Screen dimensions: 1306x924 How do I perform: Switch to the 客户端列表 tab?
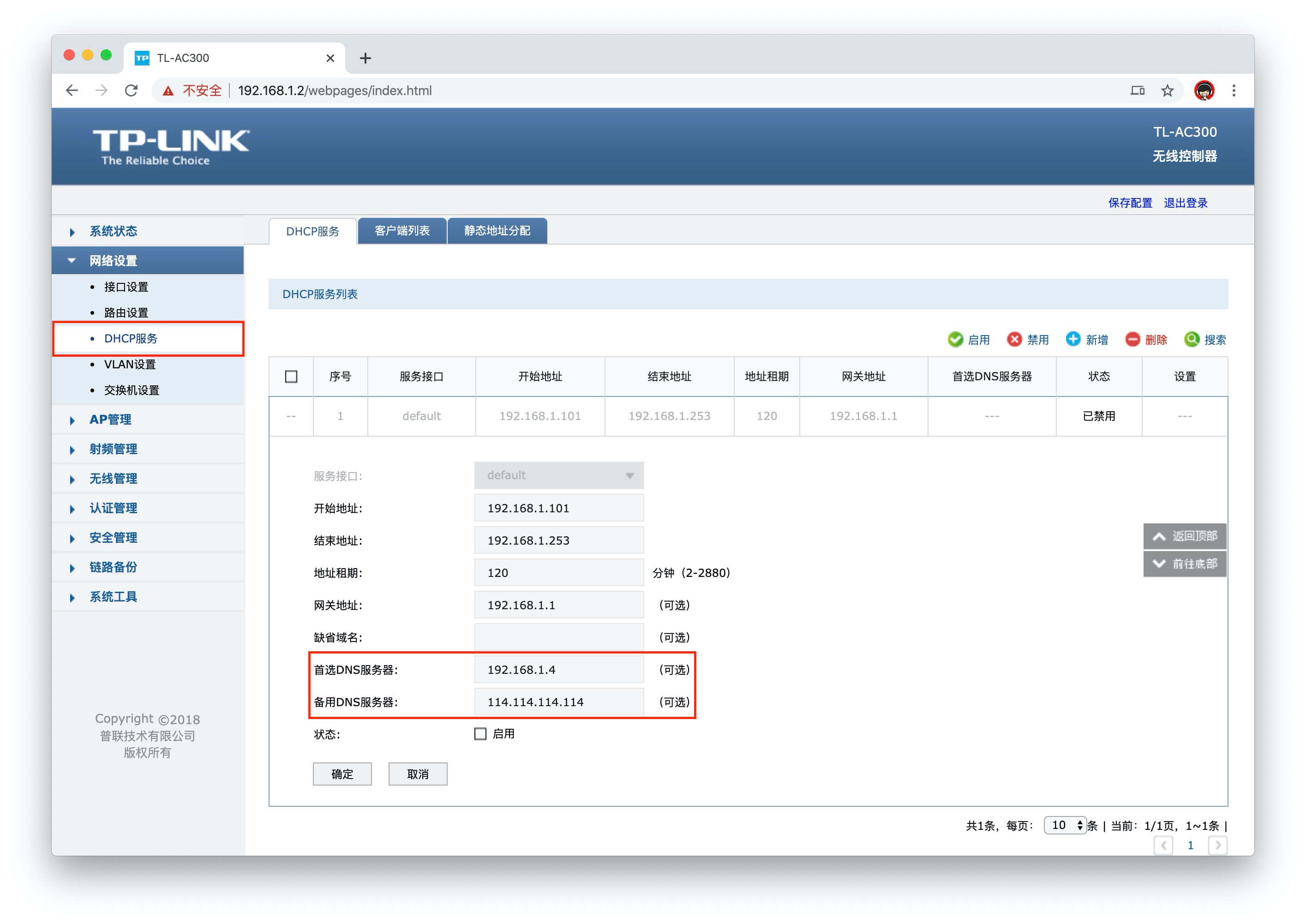pyautogui.click(x=402, y=231)
